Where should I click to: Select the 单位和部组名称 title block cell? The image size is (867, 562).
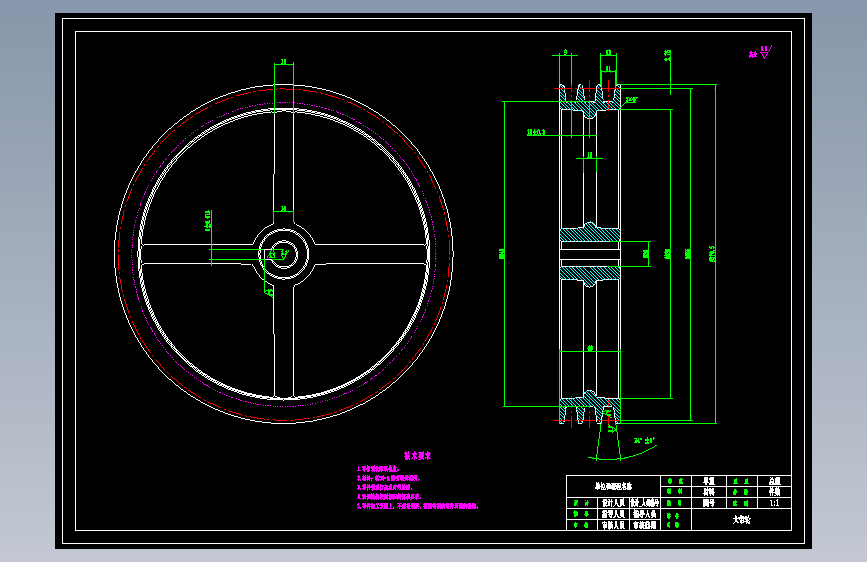(613, 487)
